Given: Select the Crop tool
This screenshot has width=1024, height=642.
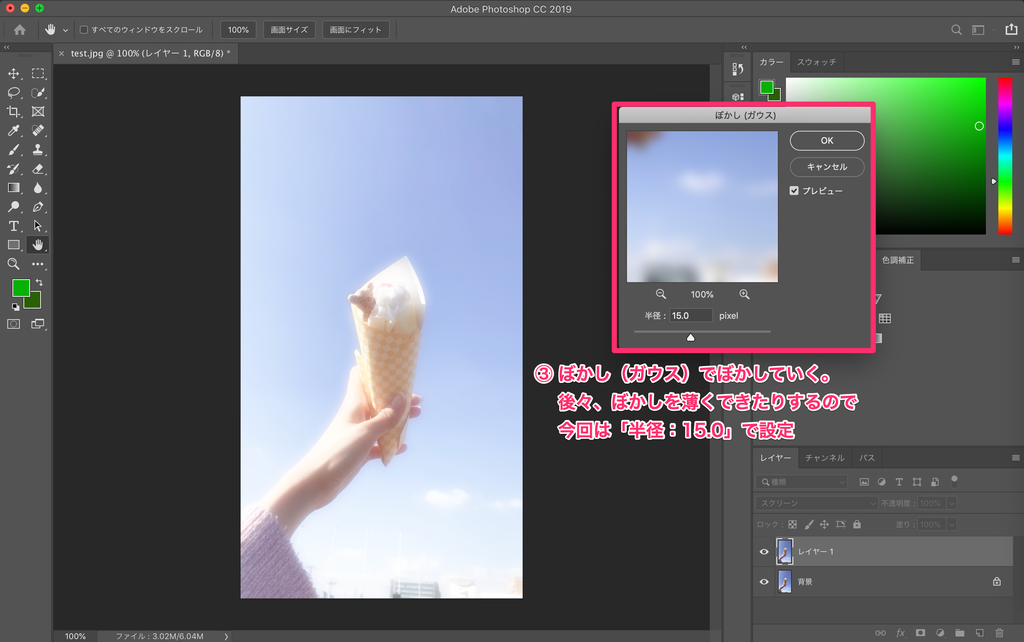Looking at the screenshot, I should (13, 112).
